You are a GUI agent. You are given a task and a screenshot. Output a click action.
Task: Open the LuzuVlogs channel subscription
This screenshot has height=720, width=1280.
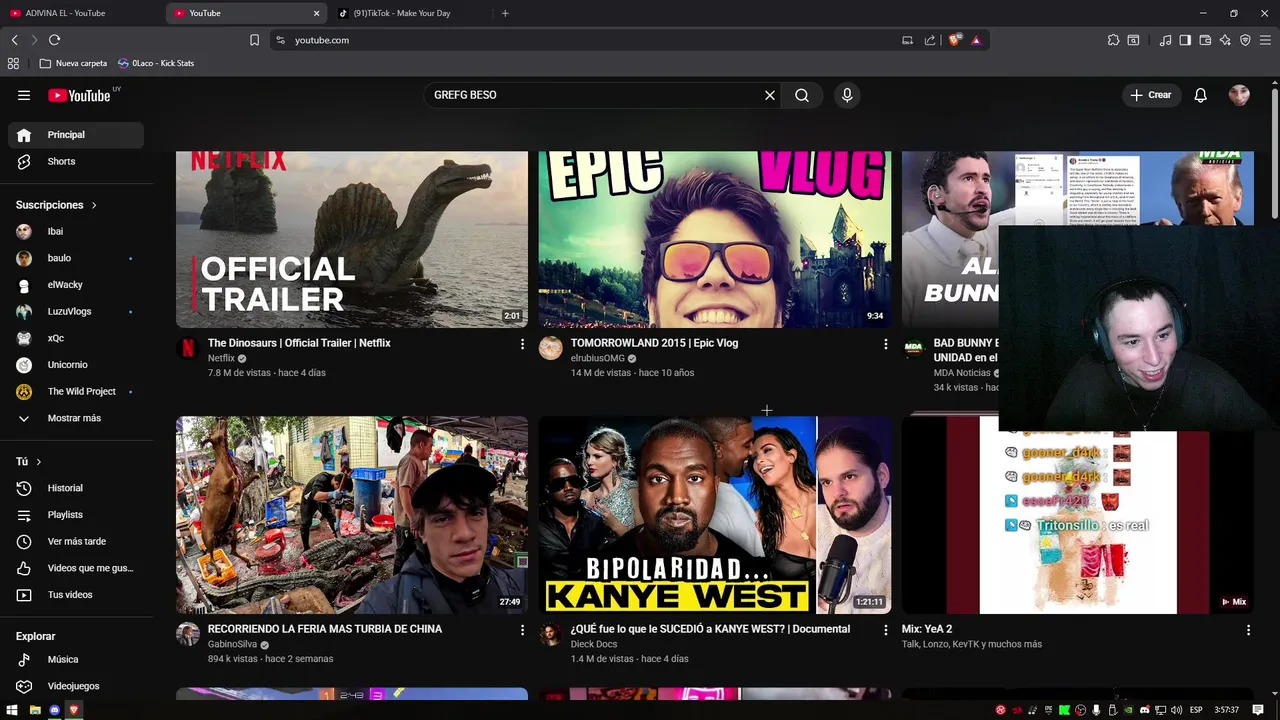(x=76, y=311)
